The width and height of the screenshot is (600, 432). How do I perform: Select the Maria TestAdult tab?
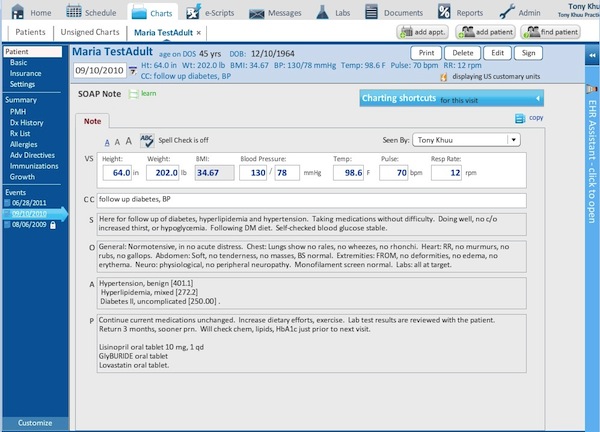[163, 33]
